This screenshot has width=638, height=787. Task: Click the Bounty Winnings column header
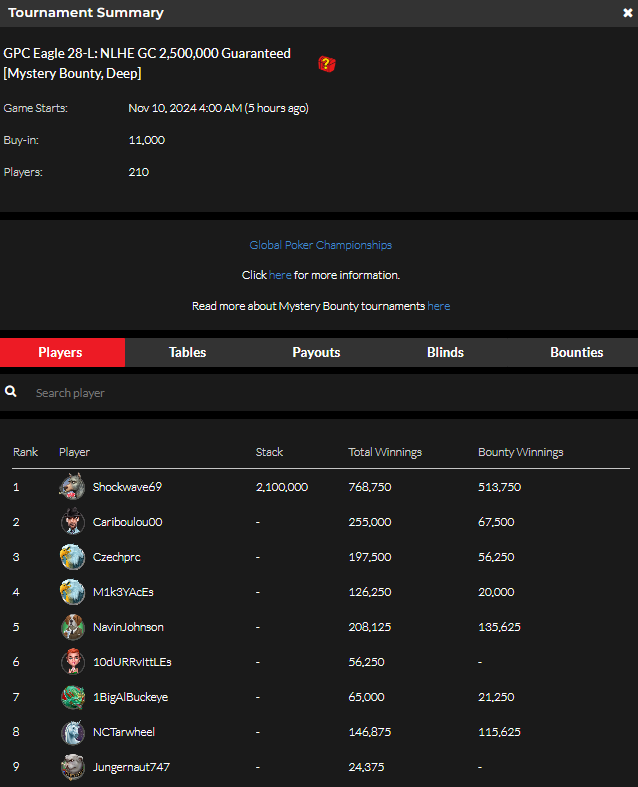(x=521, y=452)
